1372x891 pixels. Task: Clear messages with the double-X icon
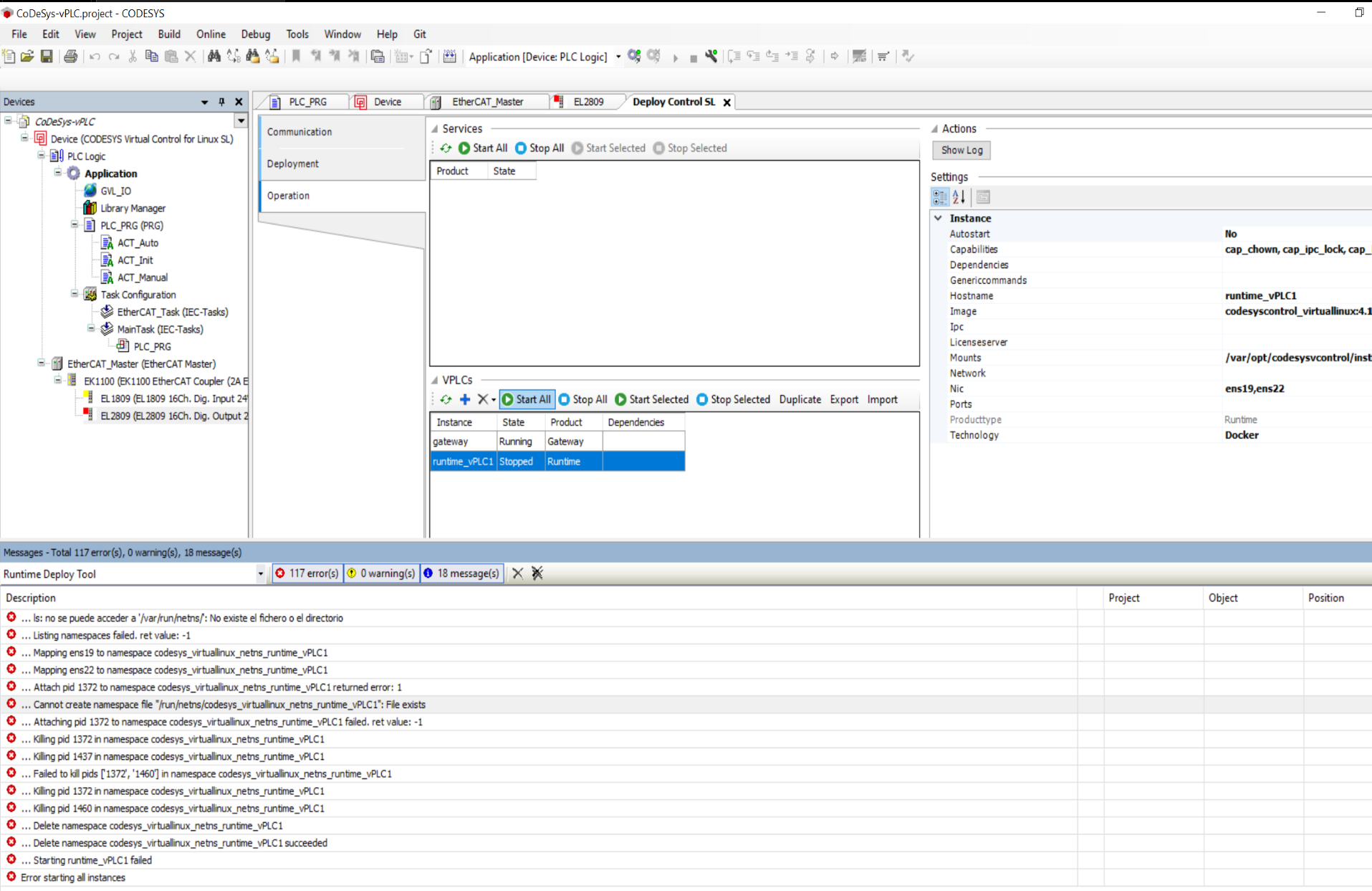[x=537, y=573]
